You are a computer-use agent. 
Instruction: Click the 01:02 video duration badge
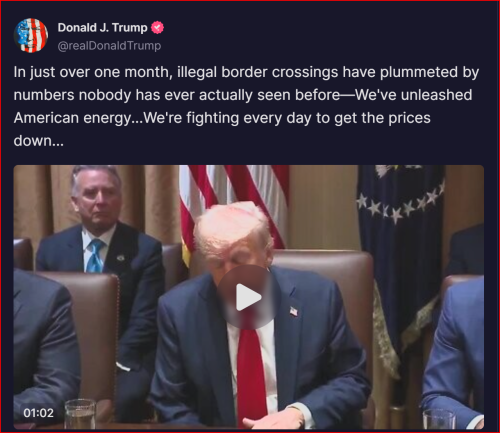(38, 413)
